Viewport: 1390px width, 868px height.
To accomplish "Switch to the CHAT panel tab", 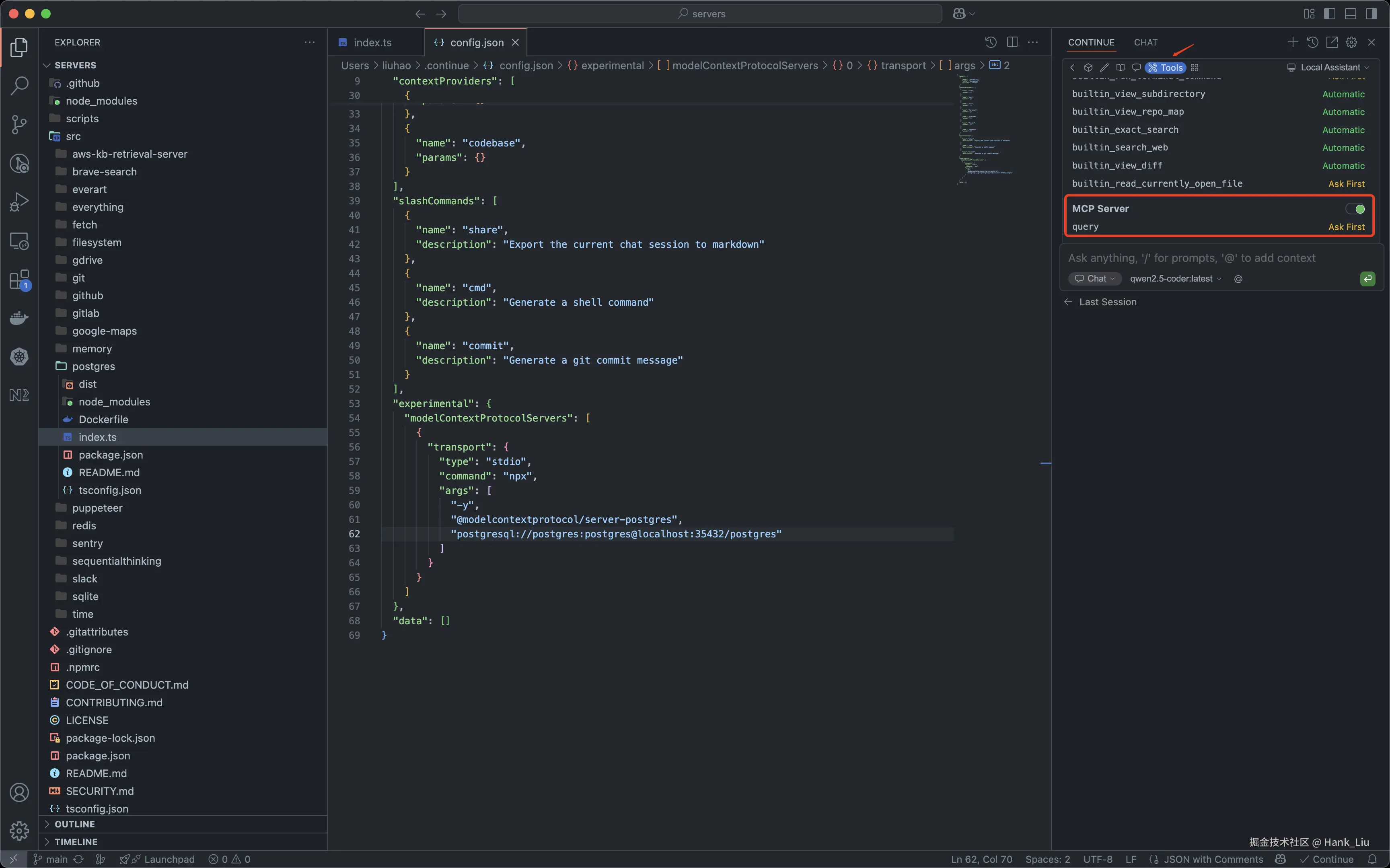I will (x=1145, y=43).
